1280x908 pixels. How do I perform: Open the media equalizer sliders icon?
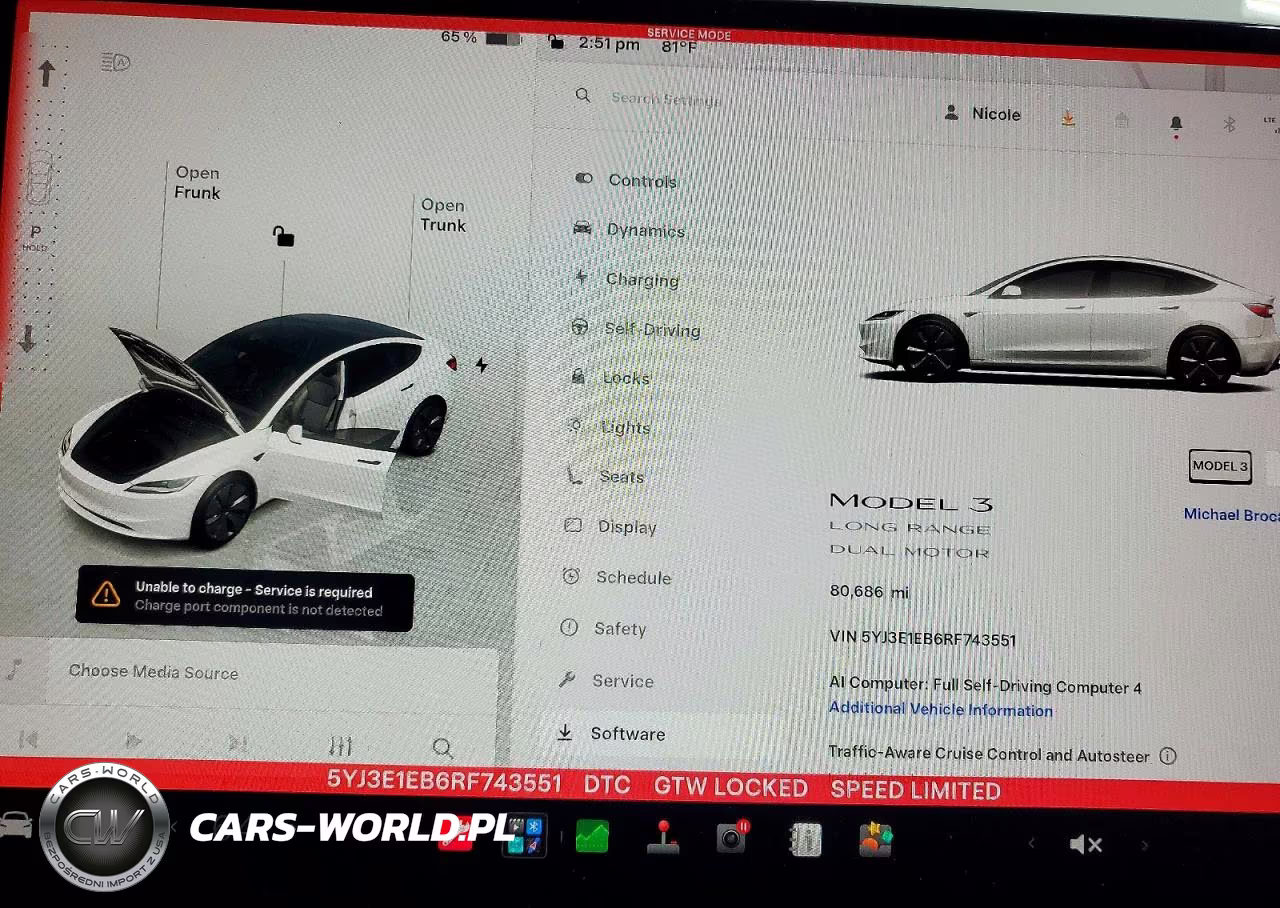point(341,746)
